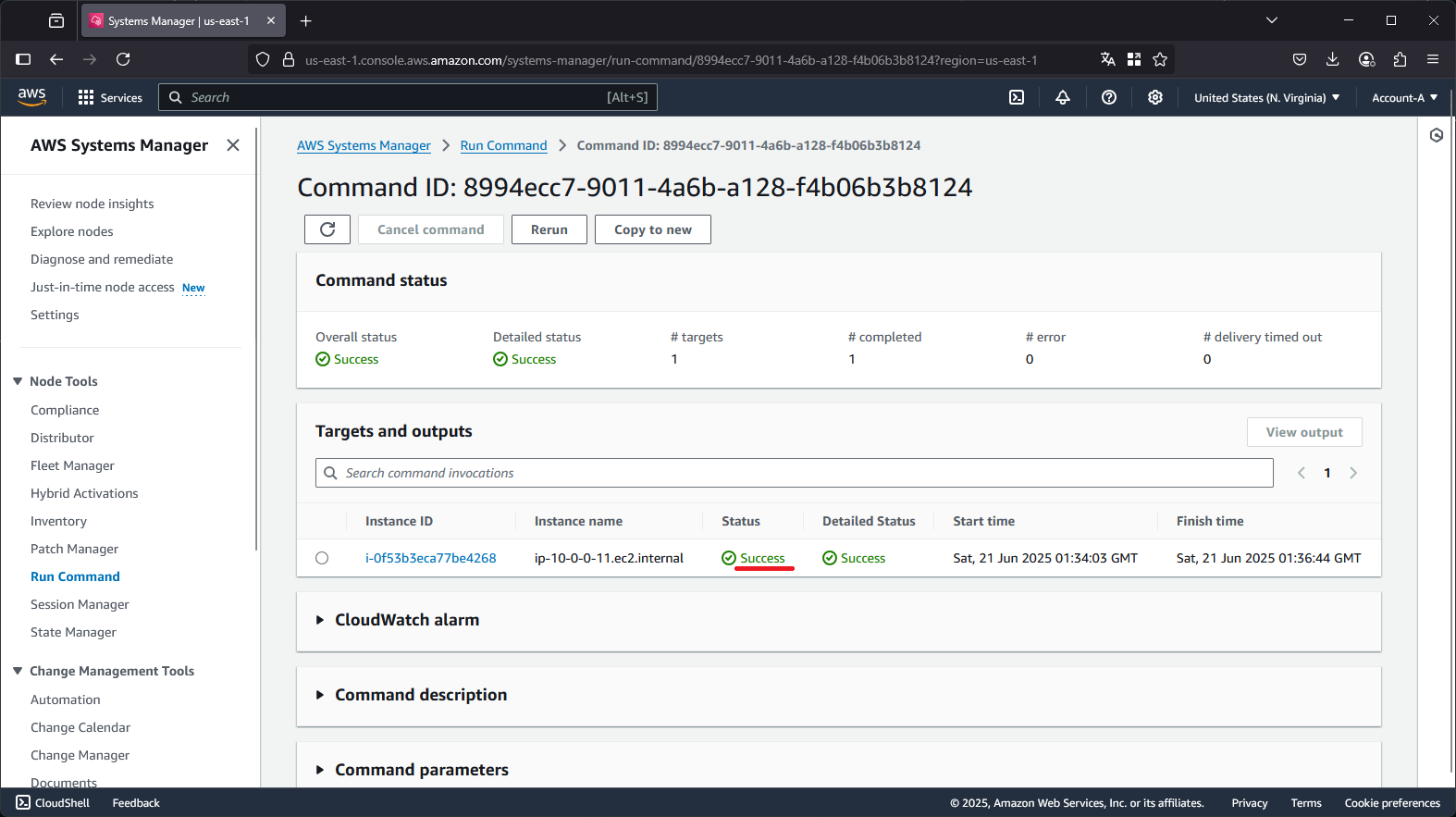Image resolution: width=1456 pixels, height=817 pixels.
Task: Open the i-0f53b3eca77be4268 instance link
Action: pyautogui.click(x=431, y=558)
